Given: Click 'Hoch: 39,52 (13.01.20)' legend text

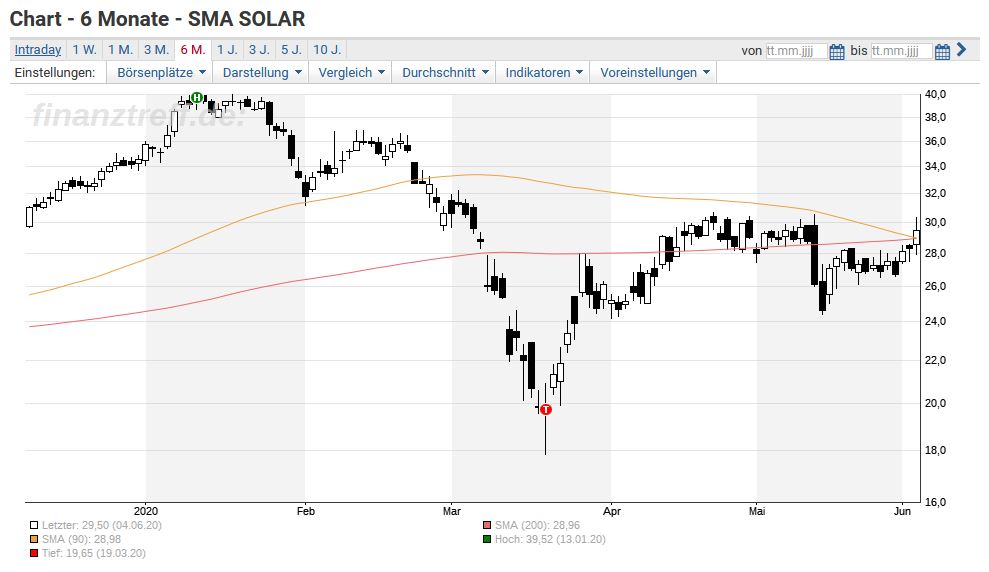Looking at the screenshot, I should coord(550,539).
